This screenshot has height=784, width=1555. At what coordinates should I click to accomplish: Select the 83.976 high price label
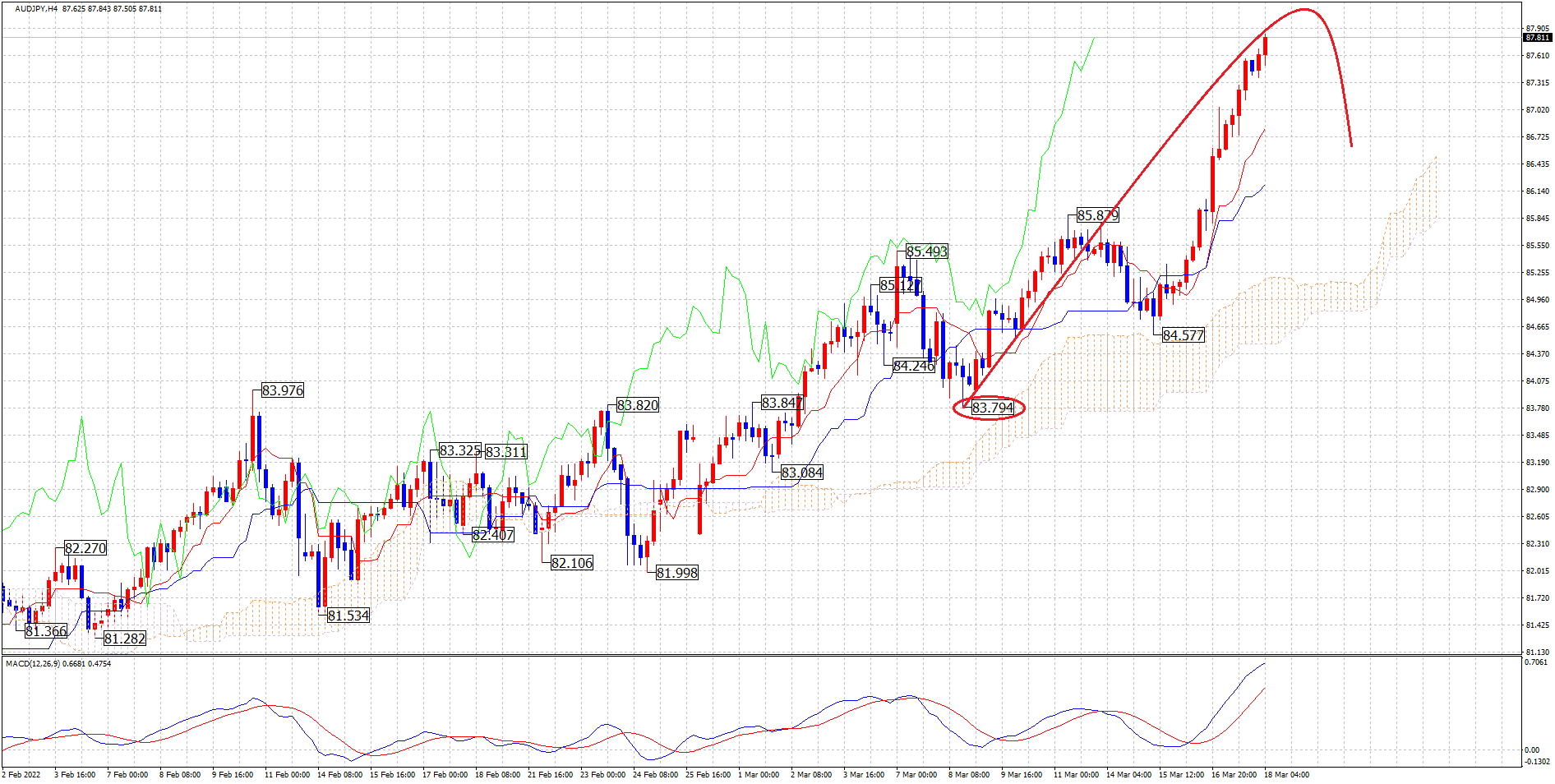[x=282, y=390]
